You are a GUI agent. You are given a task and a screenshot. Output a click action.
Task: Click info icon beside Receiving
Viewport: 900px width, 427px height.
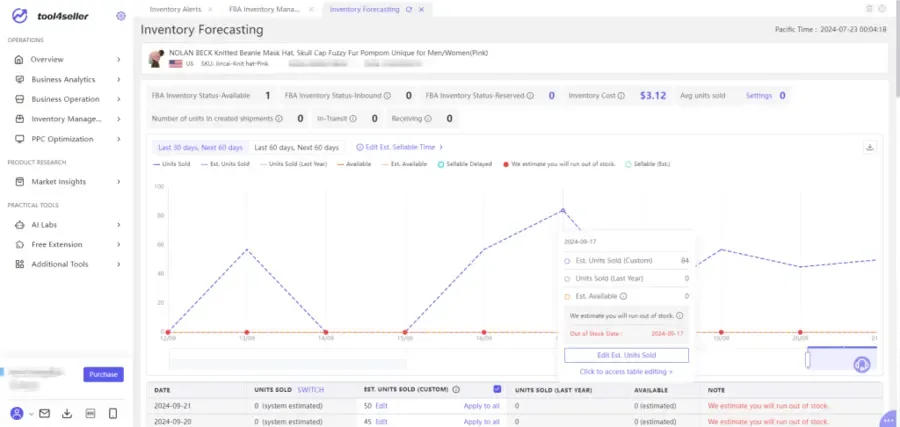coord(428,119)
